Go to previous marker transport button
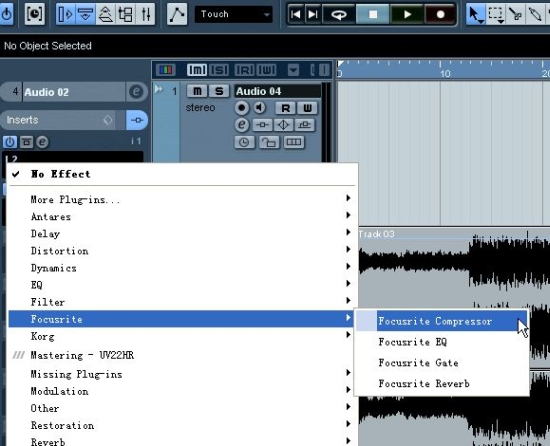This screenshot has height=446, width=550. [x=296, y=14]
